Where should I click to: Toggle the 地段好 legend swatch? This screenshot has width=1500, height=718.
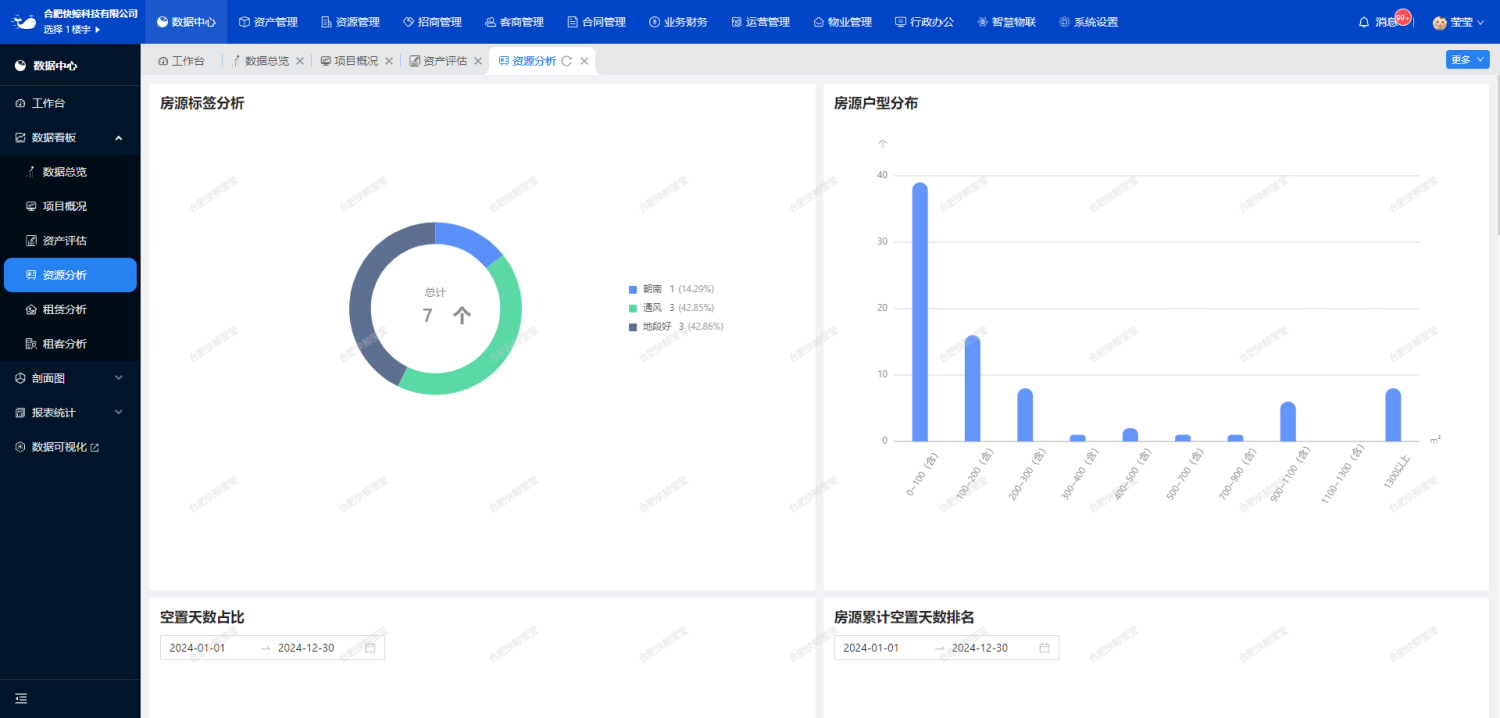pos(633,327)
